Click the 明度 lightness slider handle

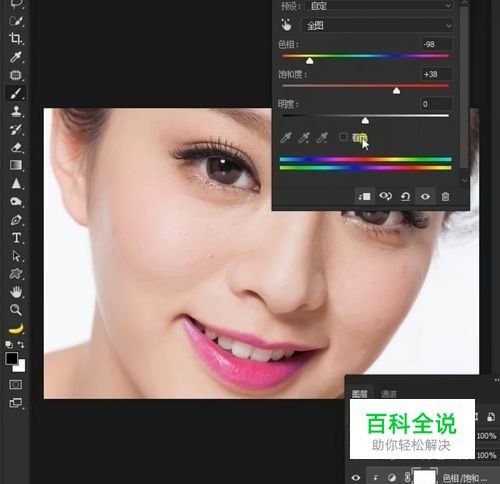365,120
